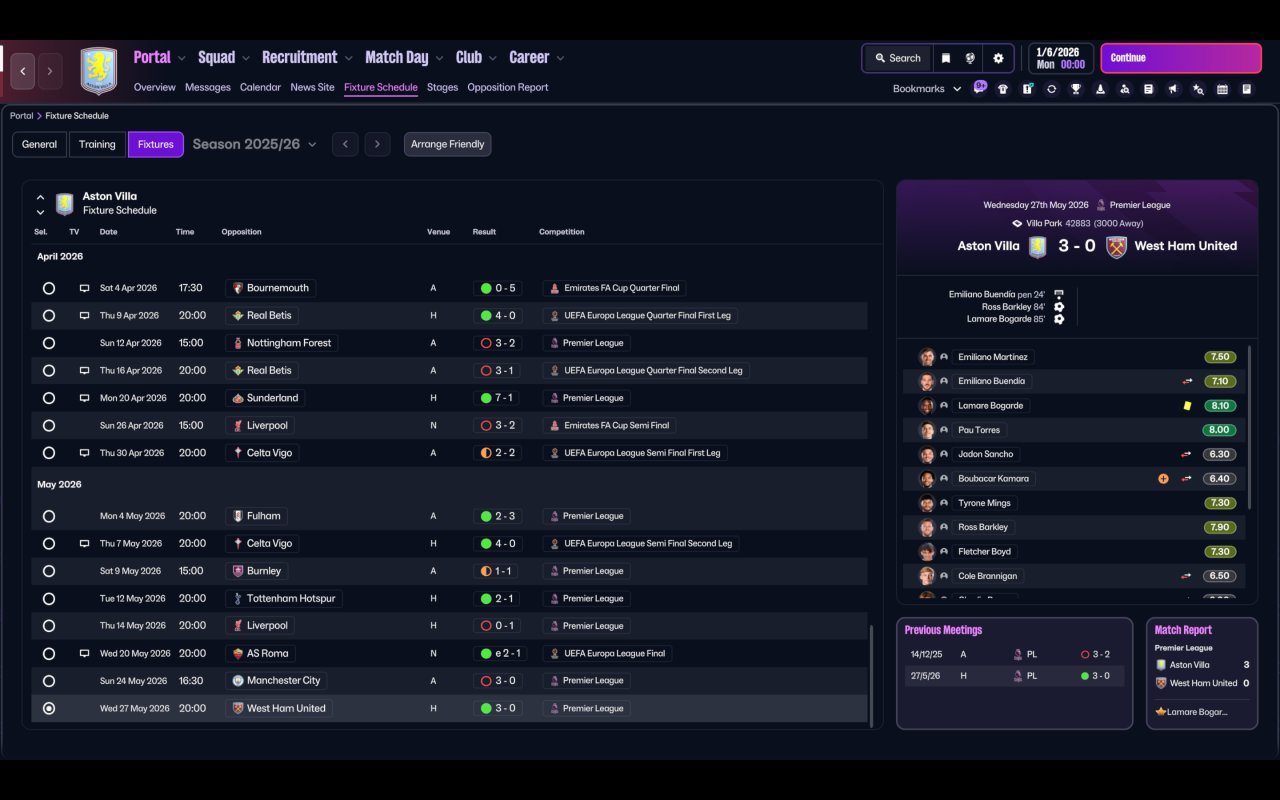1280x800 pixels.
Task: Select the Sunderland fixture radio button
Action: tap(49, 398)
